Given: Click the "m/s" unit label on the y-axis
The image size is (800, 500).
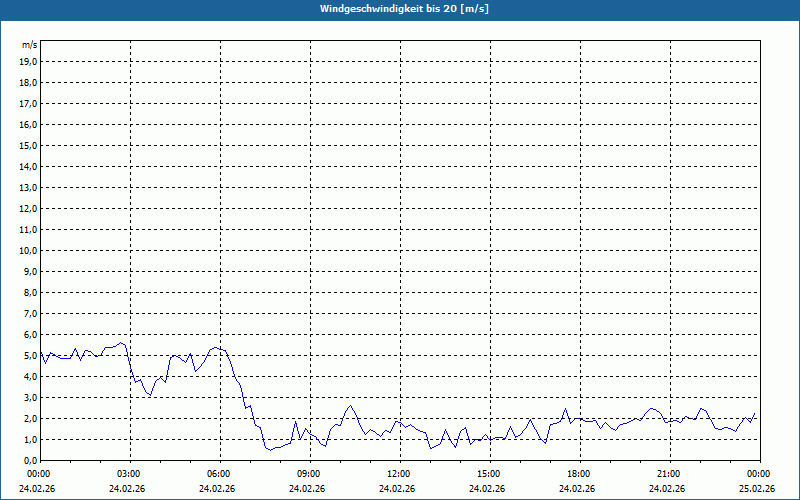Looking at the screenshot, I should click(x=30, y=45).
